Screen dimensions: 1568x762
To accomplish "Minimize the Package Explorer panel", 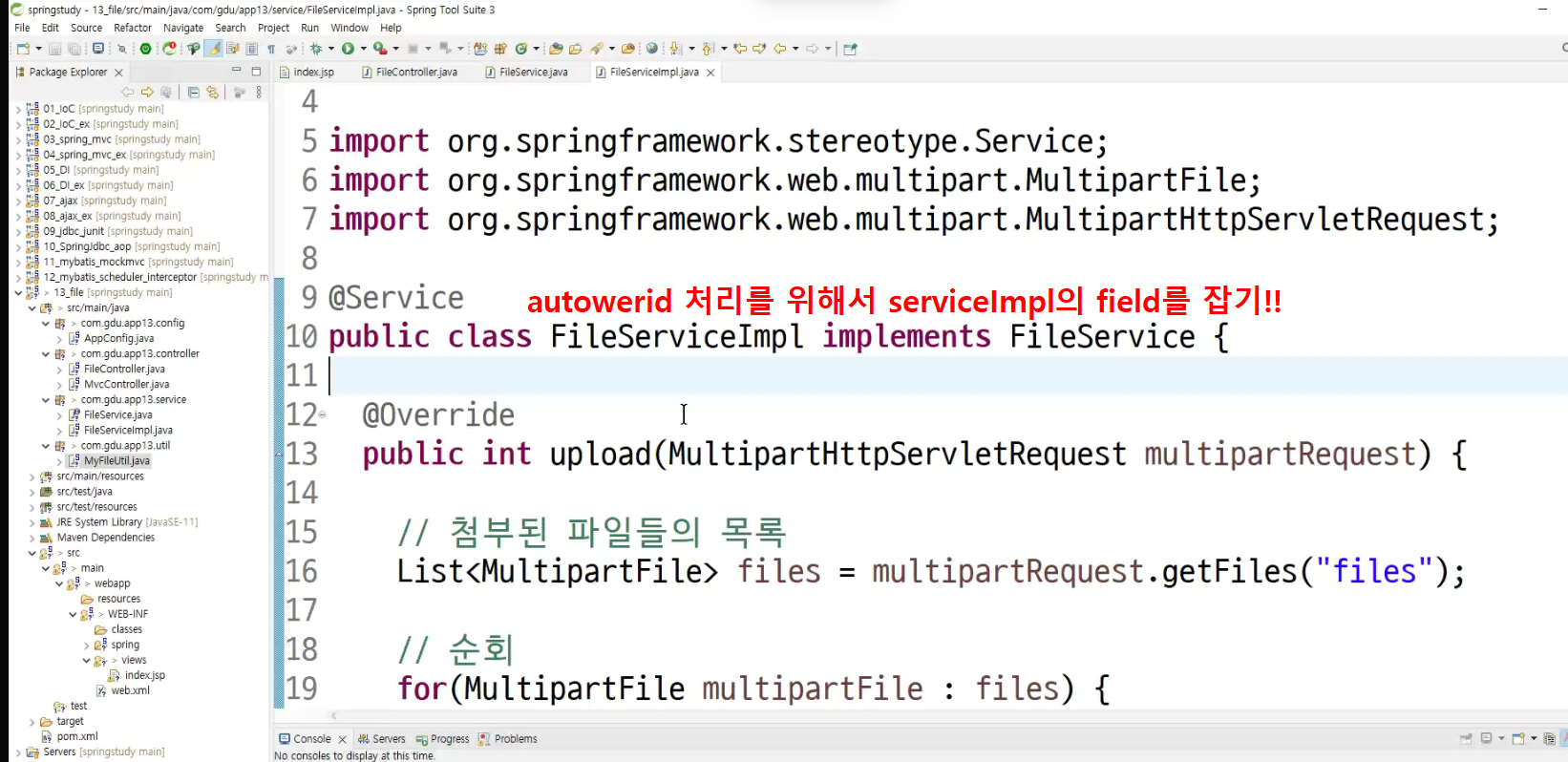I will (236, 71).
